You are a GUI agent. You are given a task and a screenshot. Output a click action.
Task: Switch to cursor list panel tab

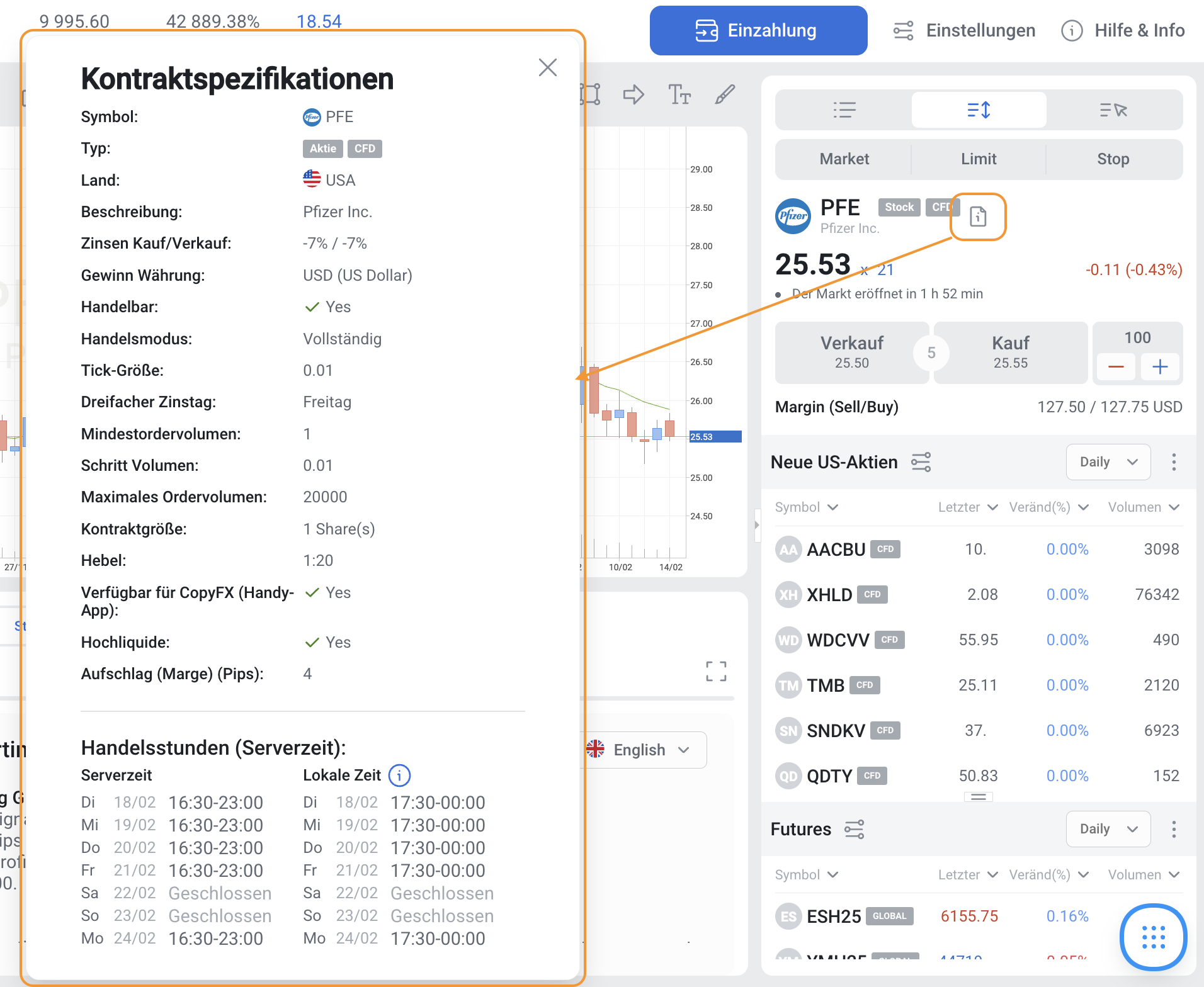click(x=1113, y=110)
